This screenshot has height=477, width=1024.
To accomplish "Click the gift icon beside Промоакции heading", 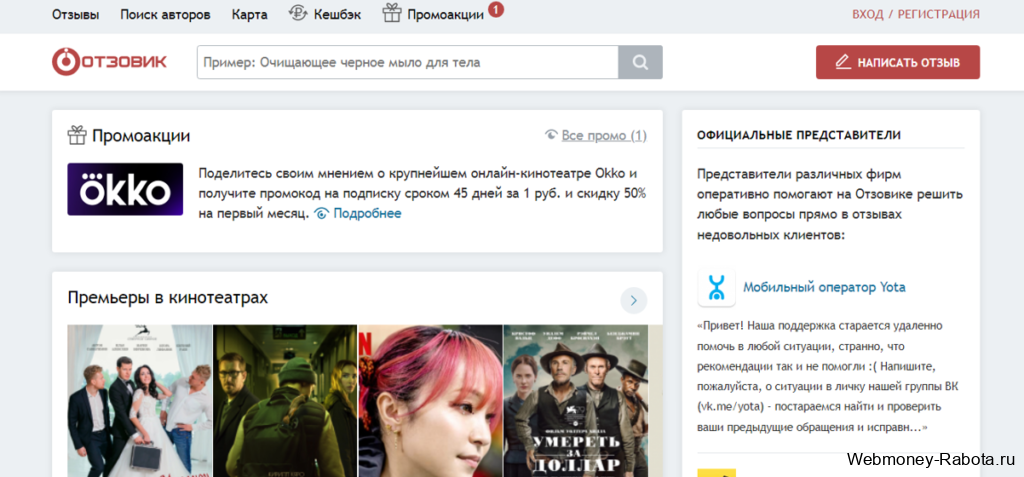I will [77, 135].
